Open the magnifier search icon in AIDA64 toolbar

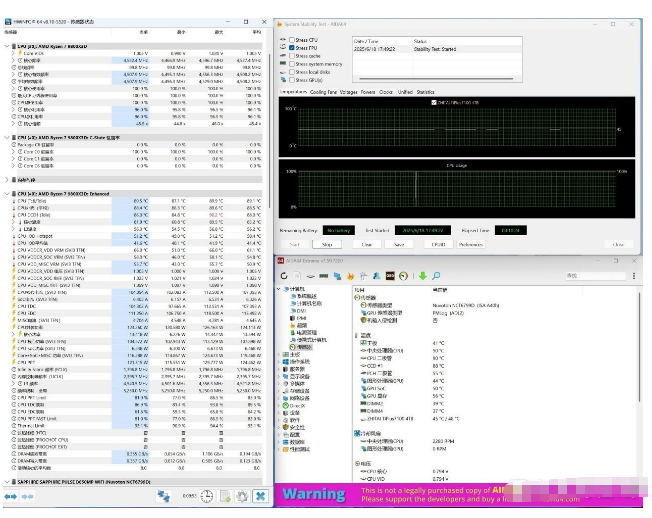435,276
